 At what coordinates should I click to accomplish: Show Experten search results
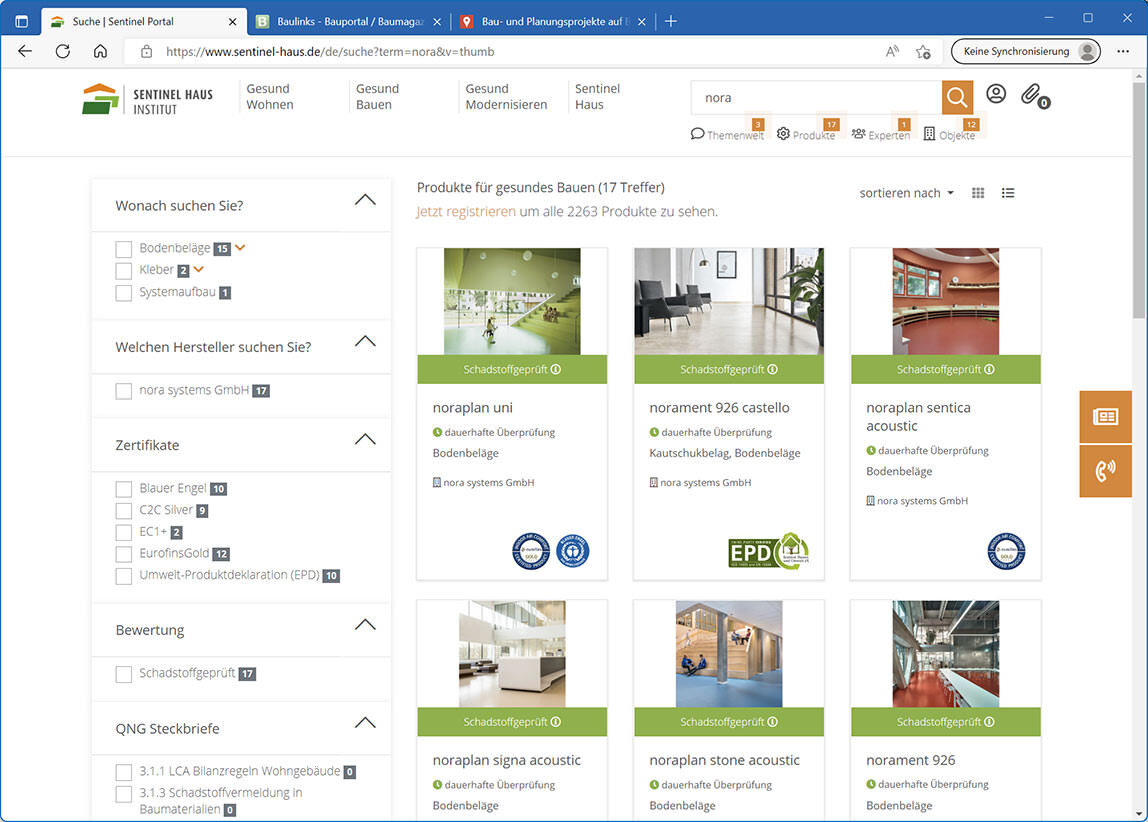pyautogui.click(x=881, y=135)
